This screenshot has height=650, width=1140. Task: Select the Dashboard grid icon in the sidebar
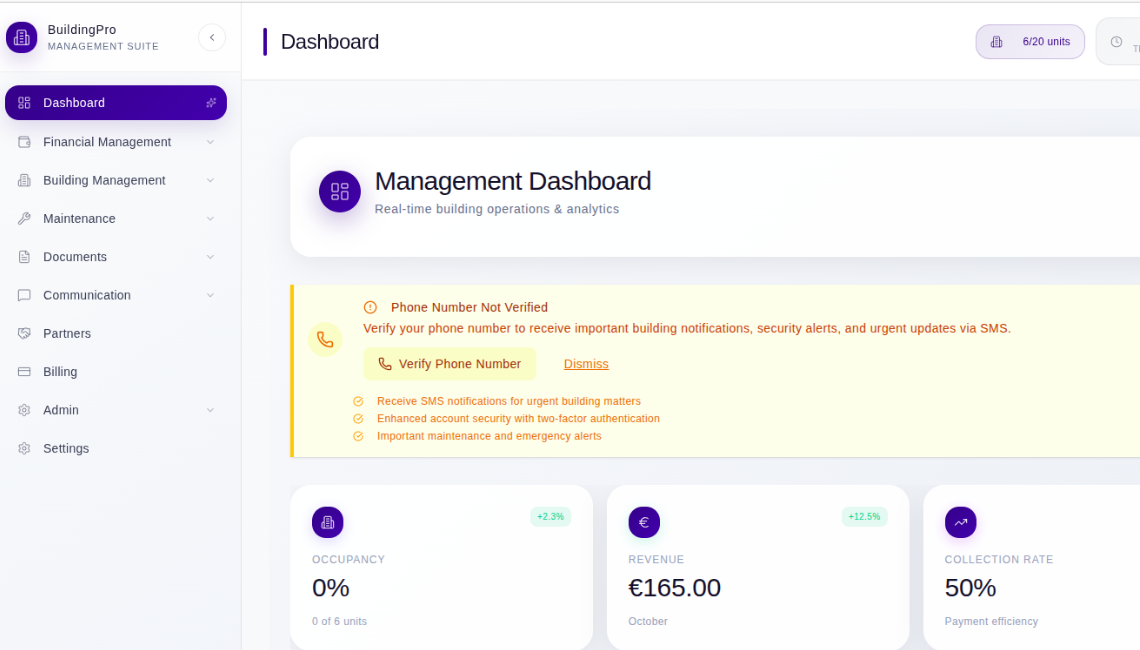23,102
